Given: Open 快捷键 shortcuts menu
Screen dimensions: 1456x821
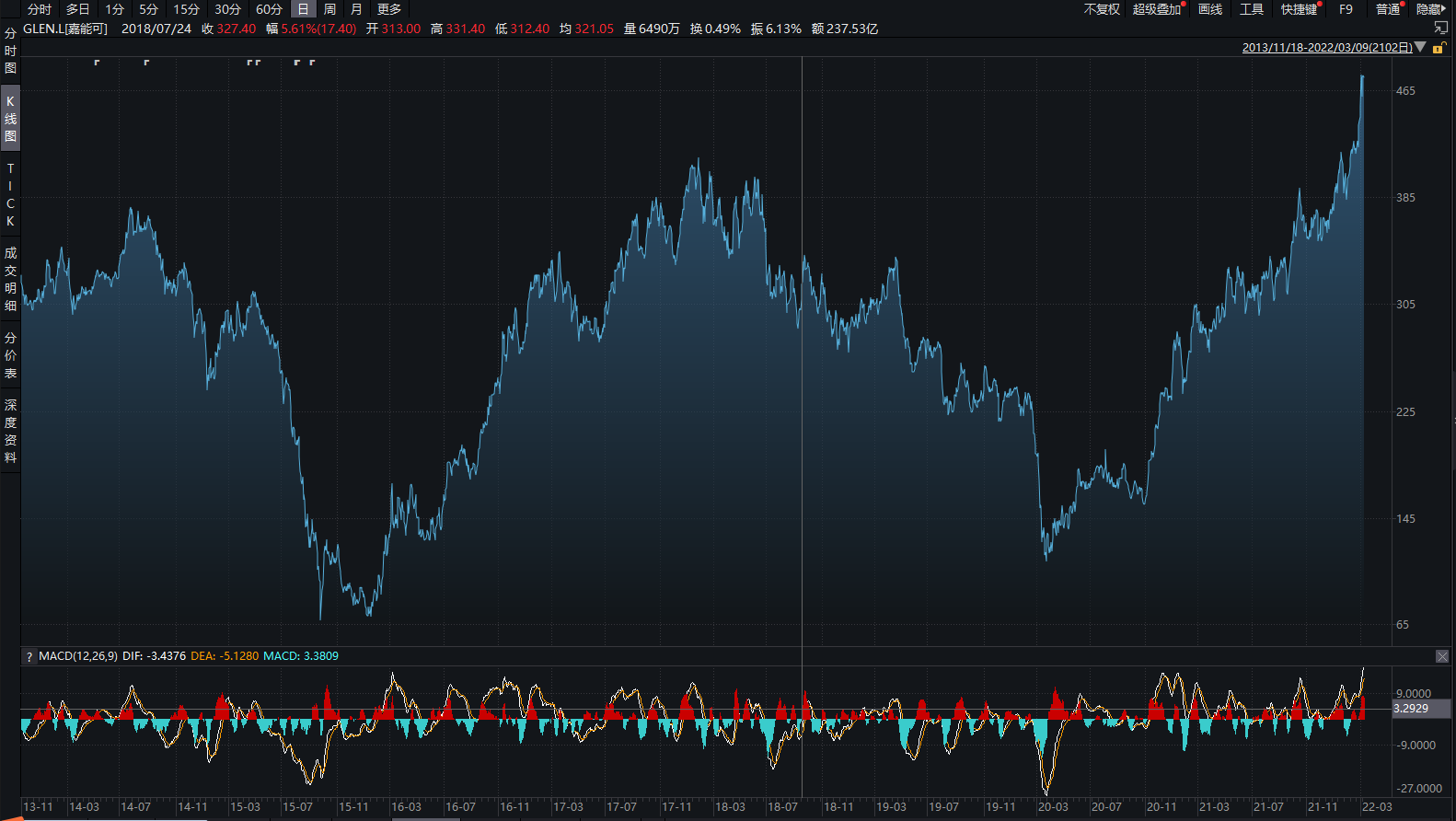Looking at the screenshot, I should [1299, 9].
